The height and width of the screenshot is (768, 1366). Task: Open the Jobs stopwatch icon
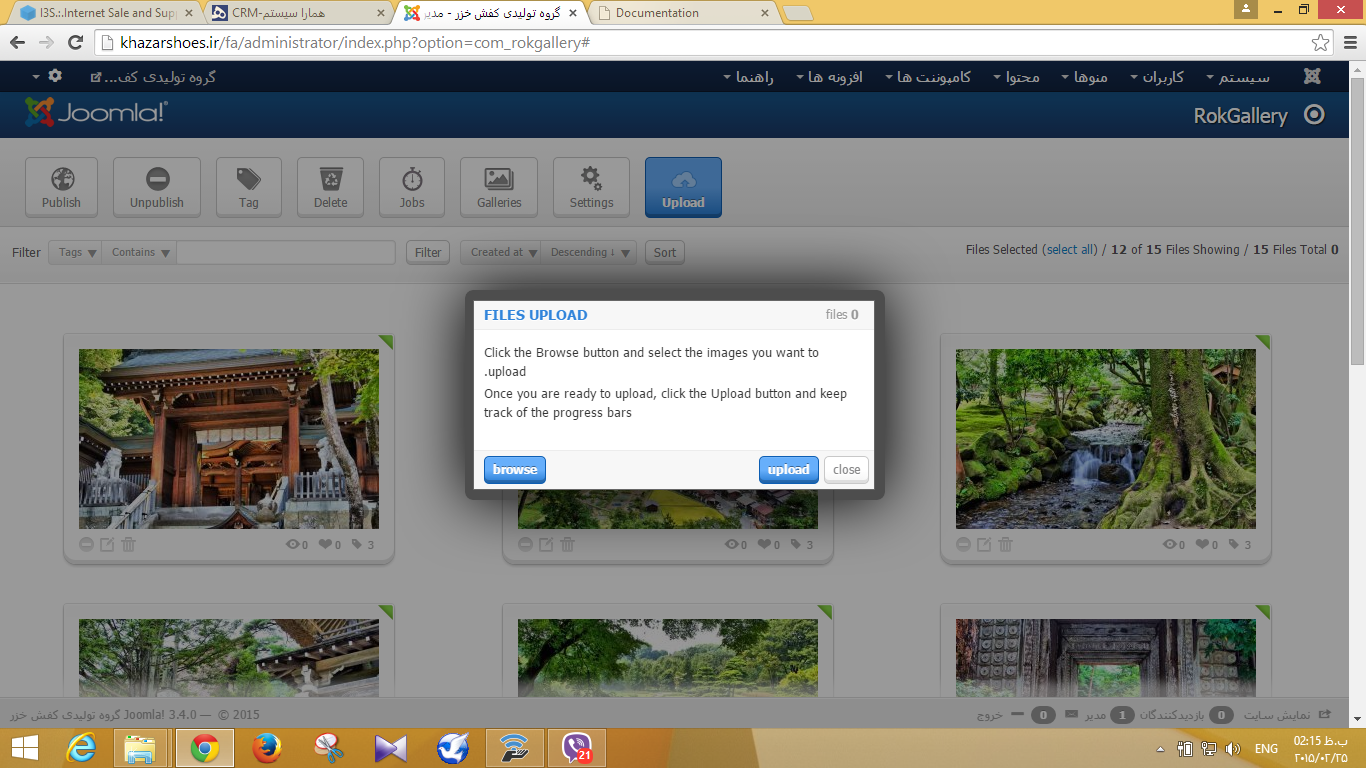click(412, 187)
